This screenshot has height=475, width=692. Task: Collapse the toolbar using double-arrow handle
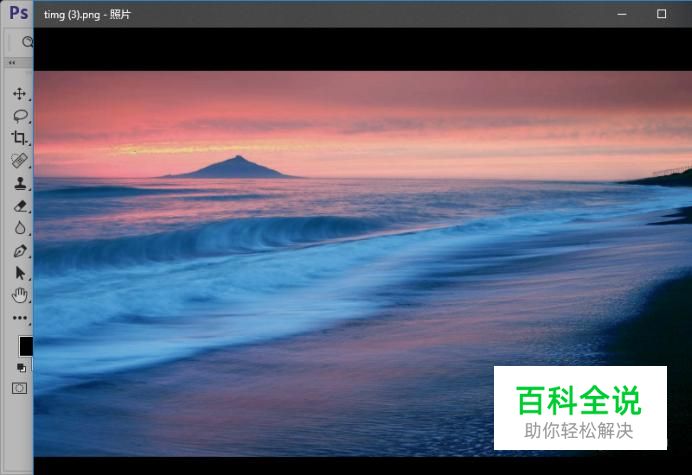pyautogui.click(x=11, y=62)
